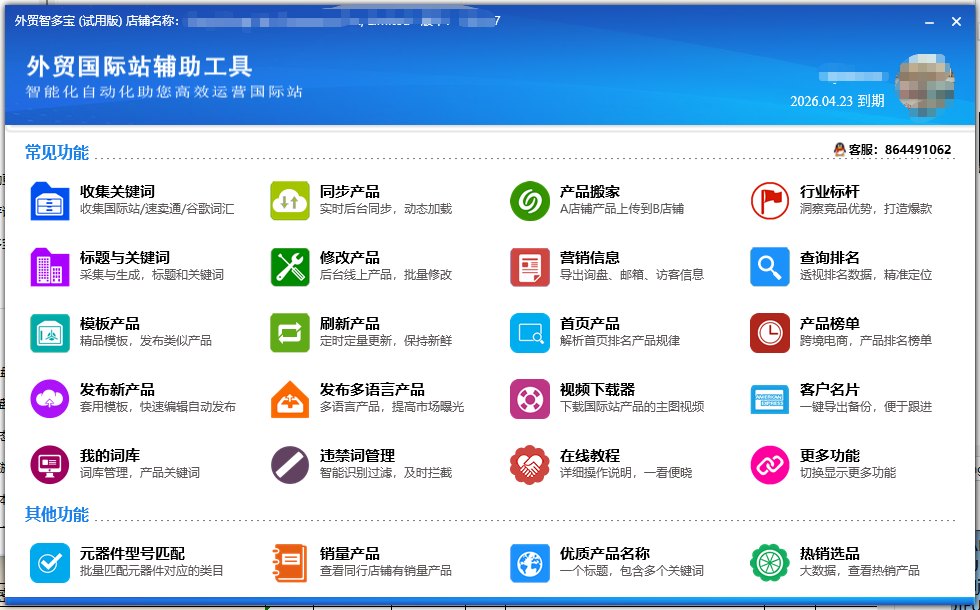This screenshot has height=610, width=980.
Task: Click description 下载国际站产品的主图视频
Action: tap(632, 407)
